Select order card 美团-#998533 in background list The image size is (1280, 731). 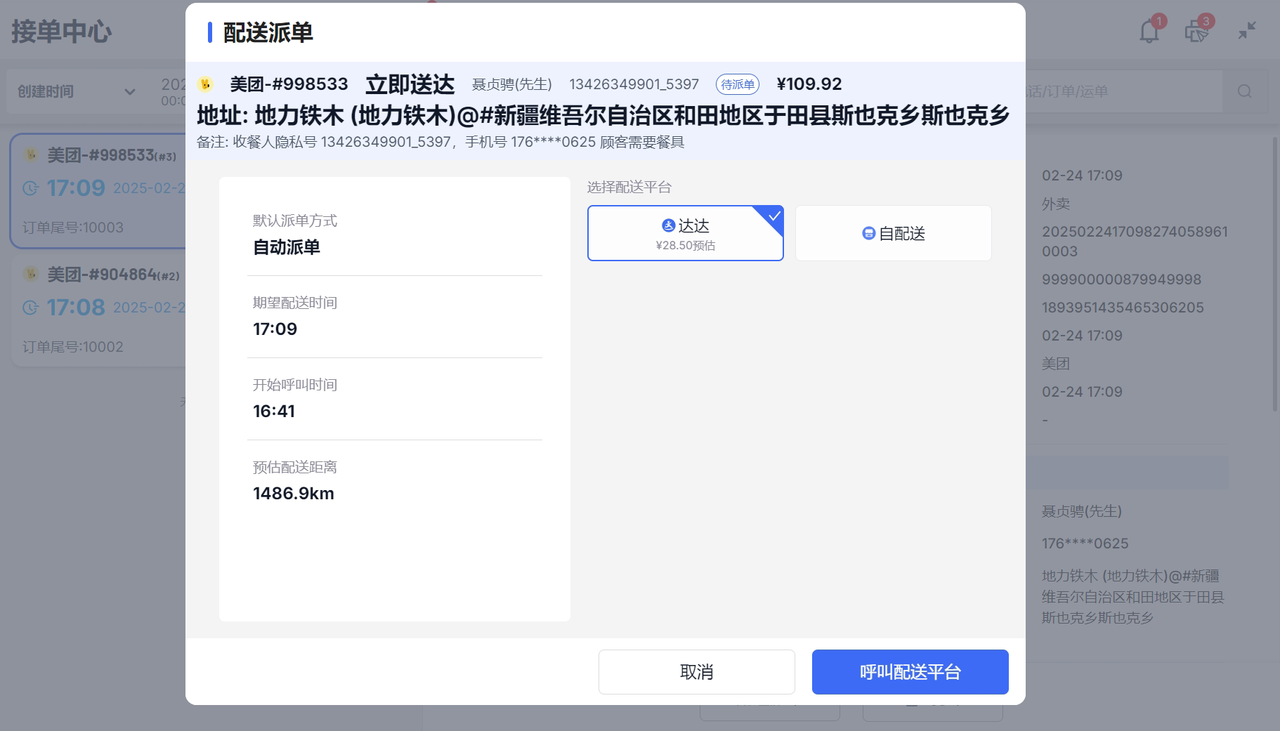[98, 191]
